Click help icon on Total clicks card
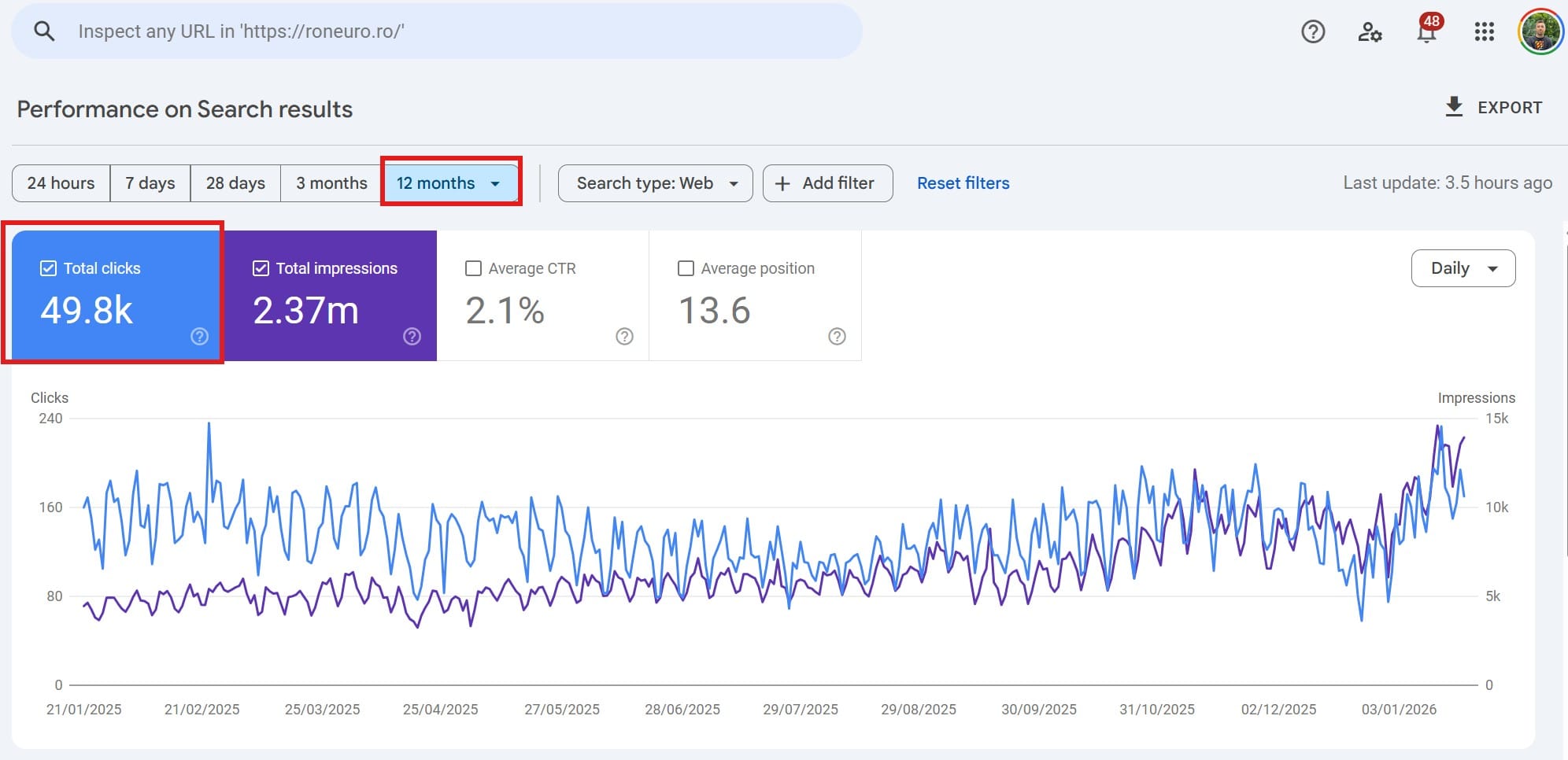 [200, 337]
